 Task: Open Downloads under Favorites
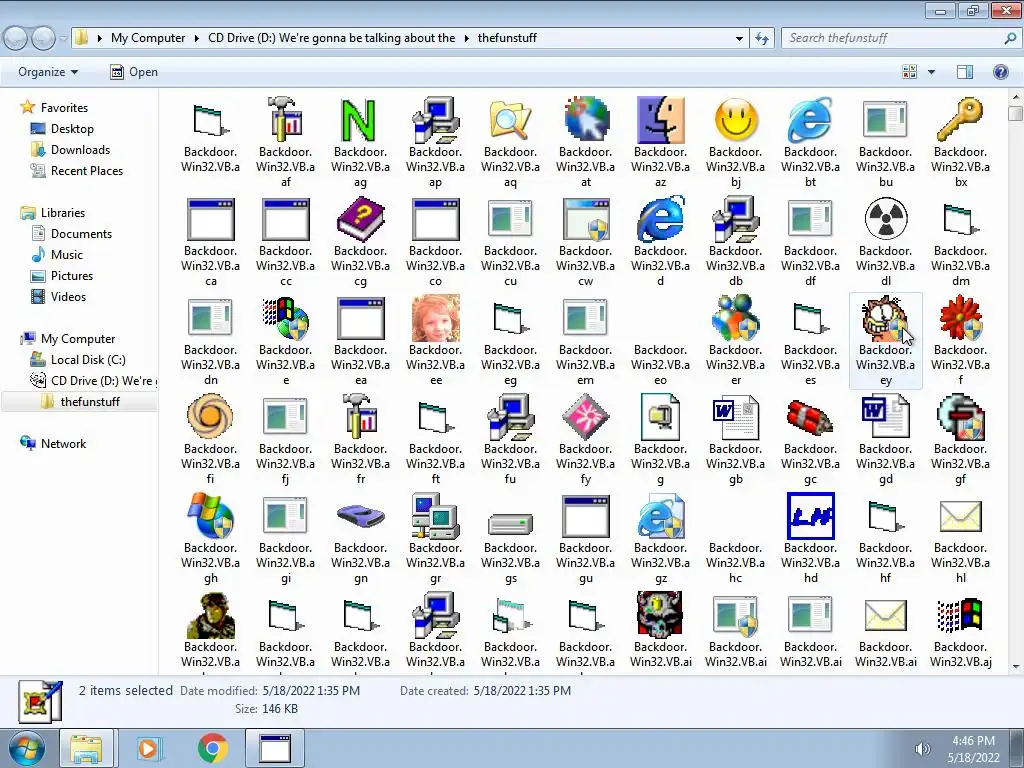(80, 150)
